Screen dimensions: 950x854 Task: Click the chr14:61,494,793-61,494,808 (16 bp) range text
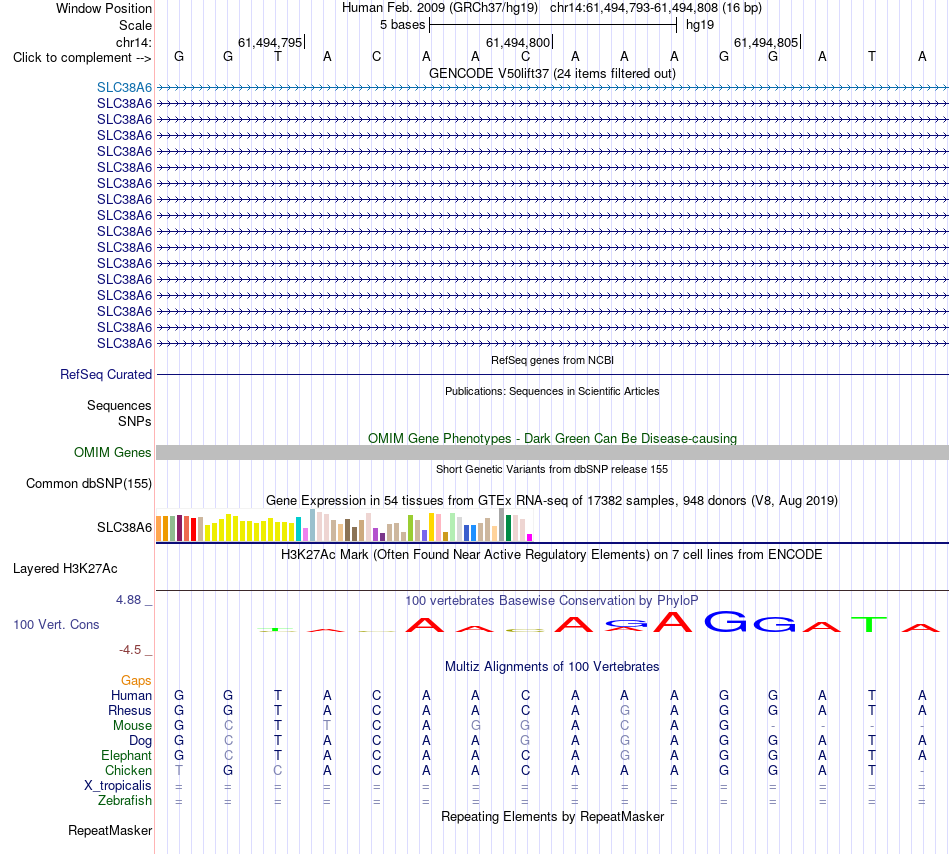[x=656, y=8]
